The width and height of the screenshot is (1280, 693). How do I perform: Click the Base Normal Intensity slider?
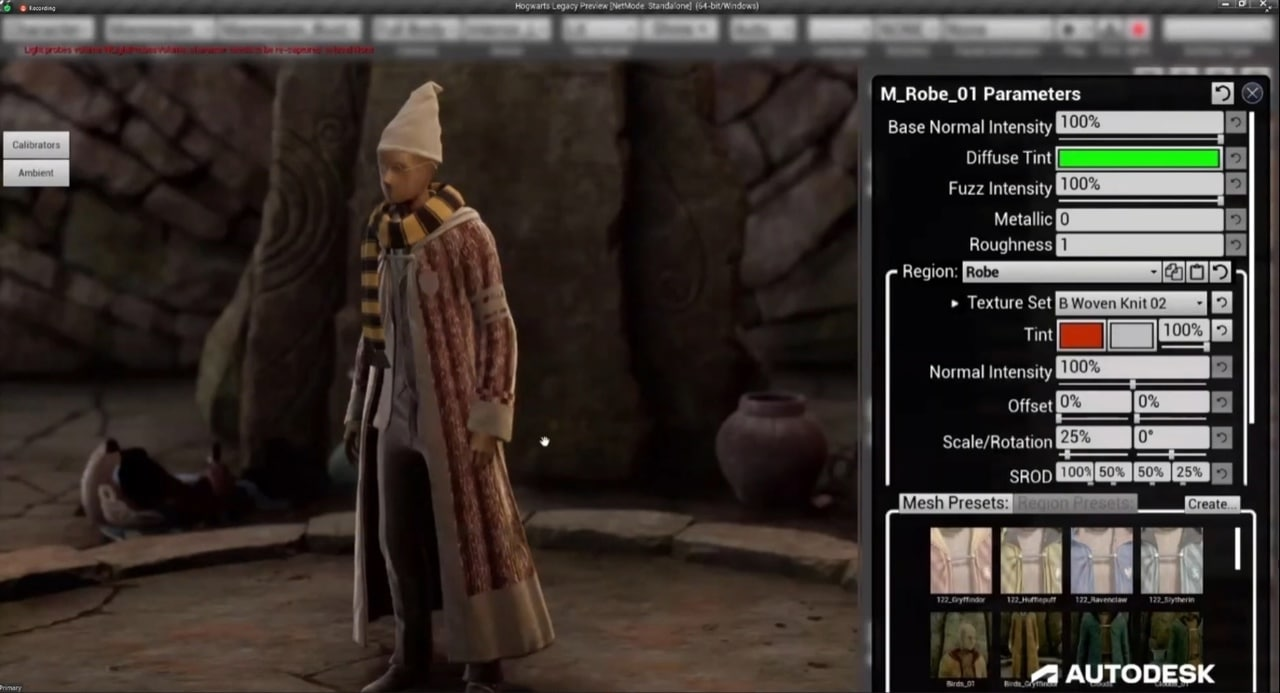coord(1140,138)
